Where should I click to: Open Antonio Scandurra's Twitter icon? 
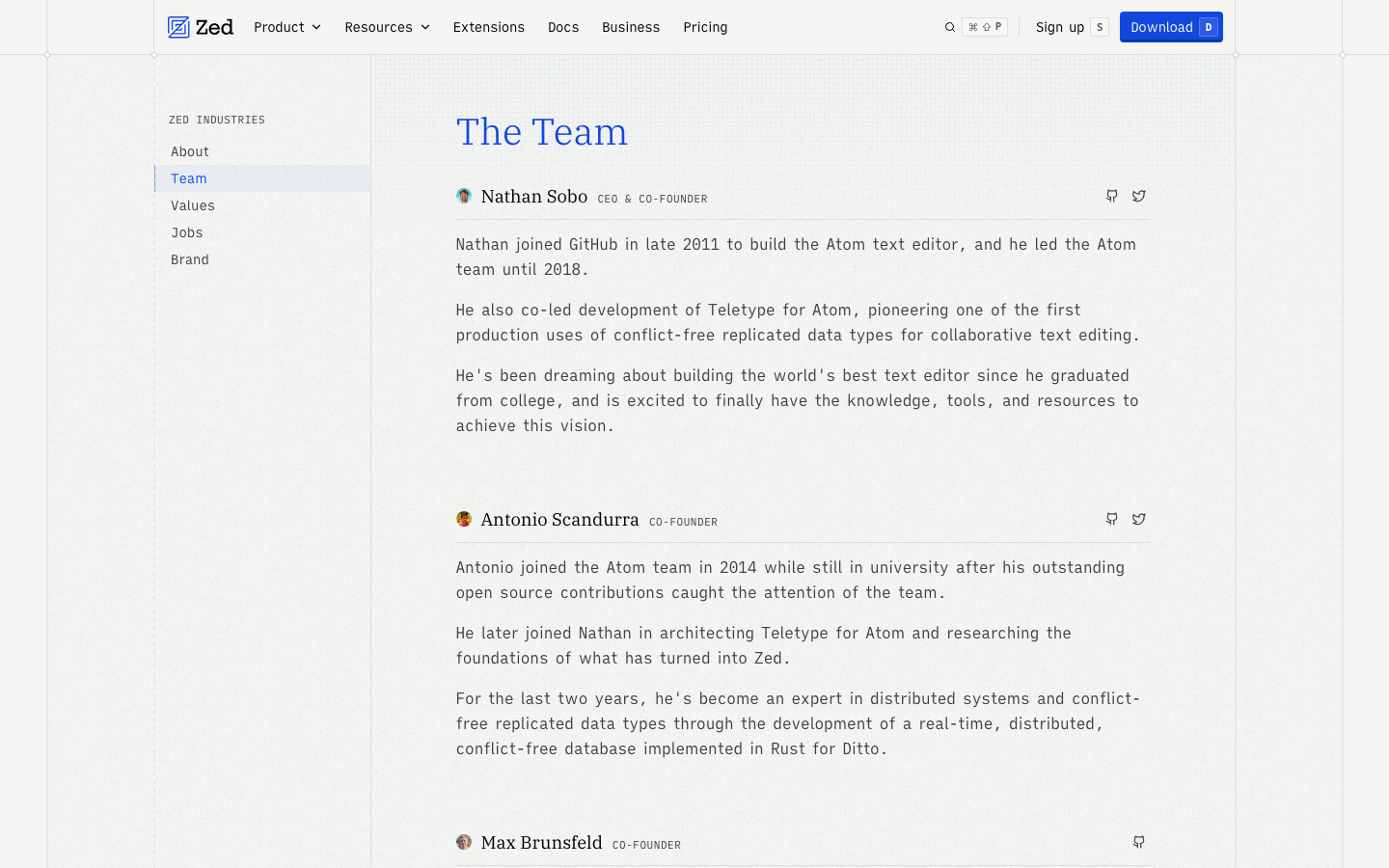pyautogui.click(x=1139, y=519)
